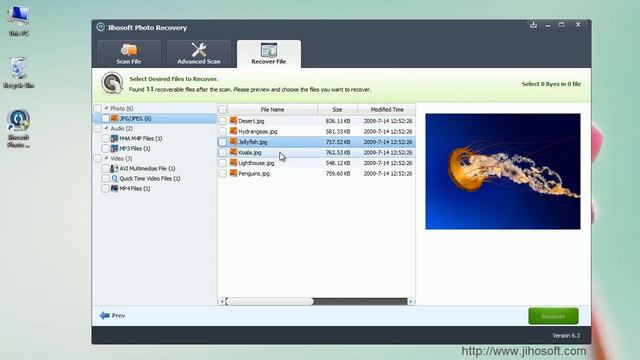Screen dimensions: 640x360
Task: Click the Advanced Scan tools icon
Action: (x=199, y=50)
